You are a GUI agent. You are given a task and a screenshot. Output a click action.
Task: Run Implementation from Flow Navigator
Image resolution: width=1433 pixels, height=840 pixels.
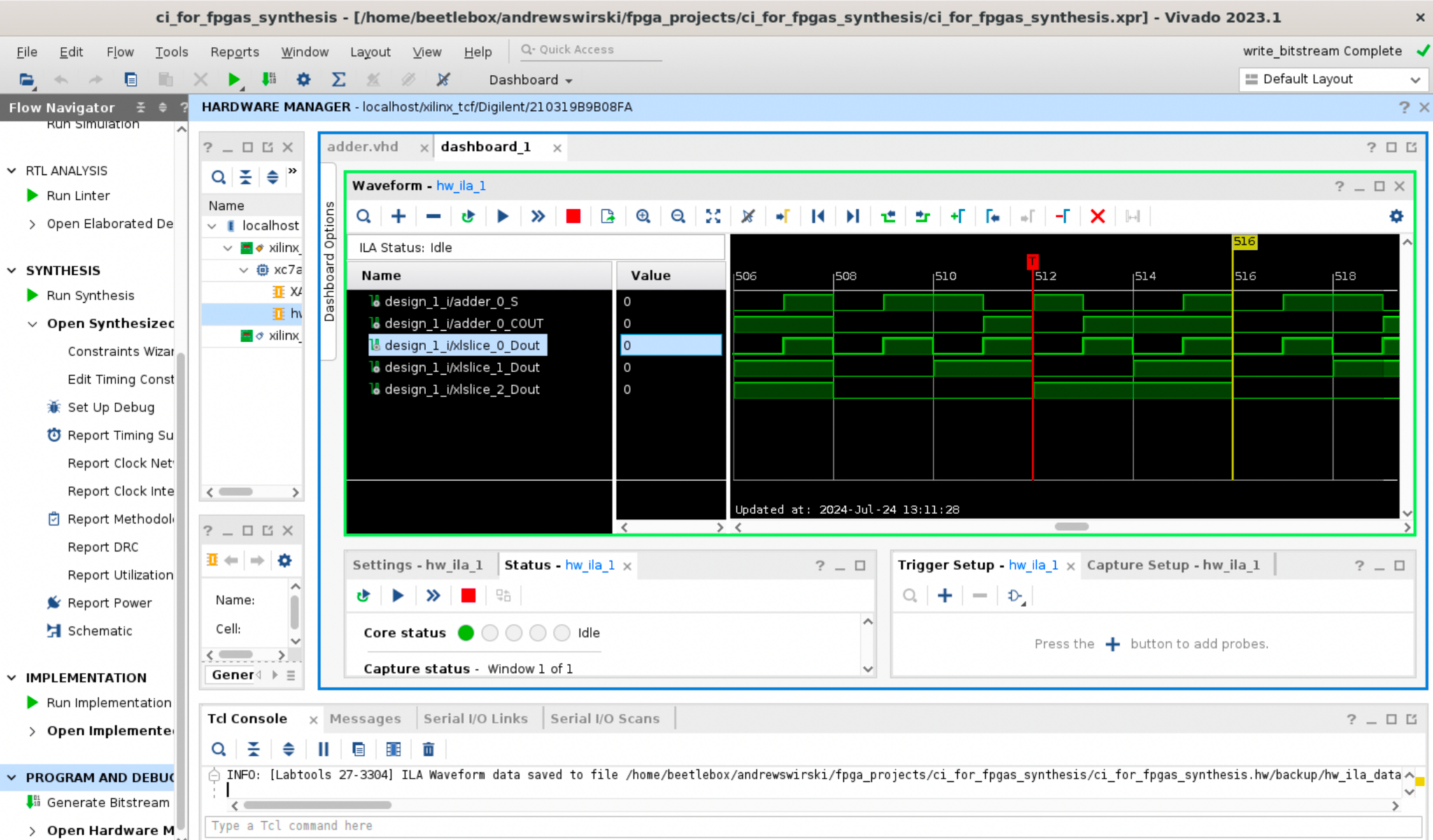pos(108,702)
